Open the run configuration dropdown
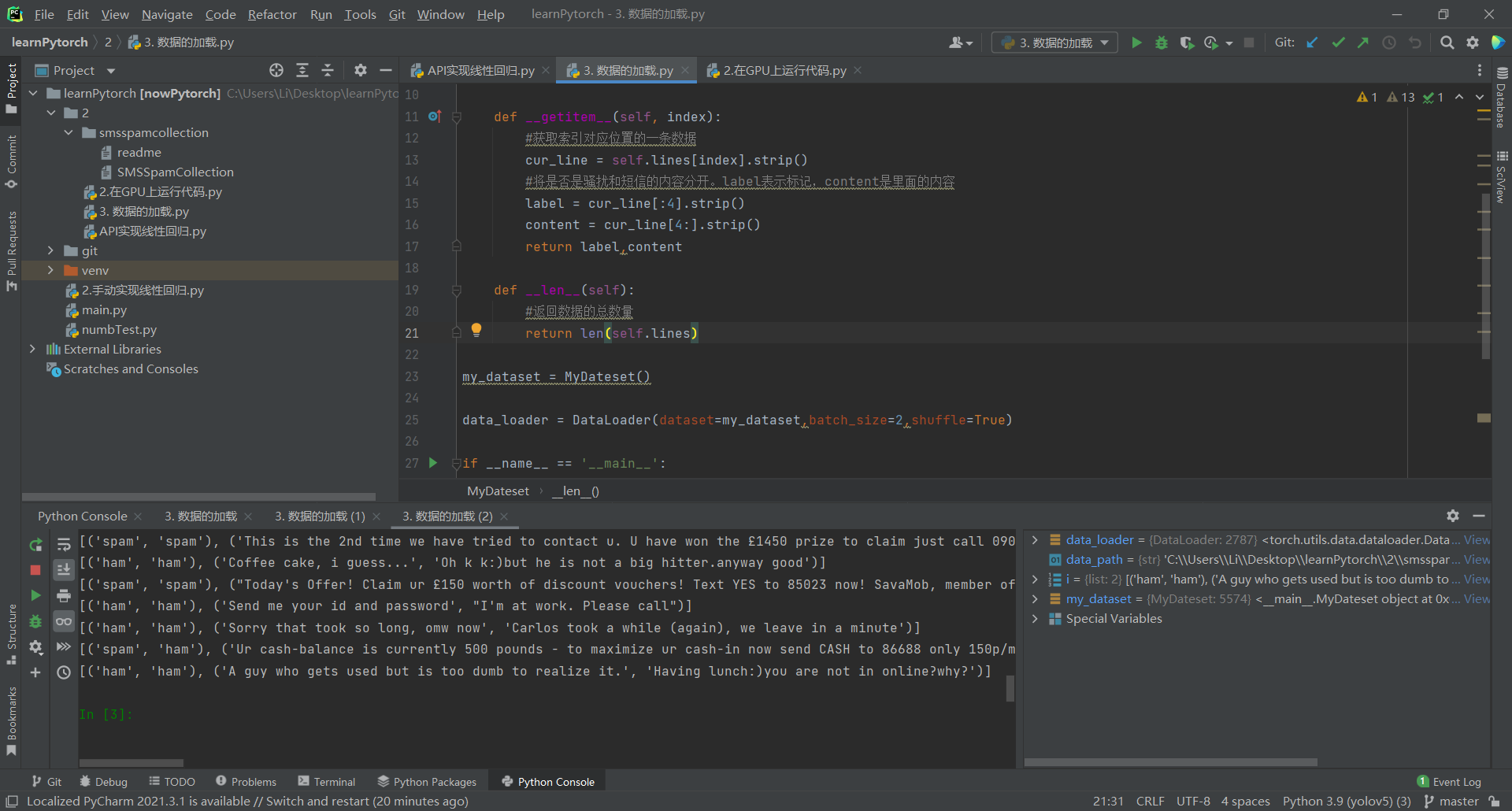The image size is (1512, 811). pos(1054,43)
